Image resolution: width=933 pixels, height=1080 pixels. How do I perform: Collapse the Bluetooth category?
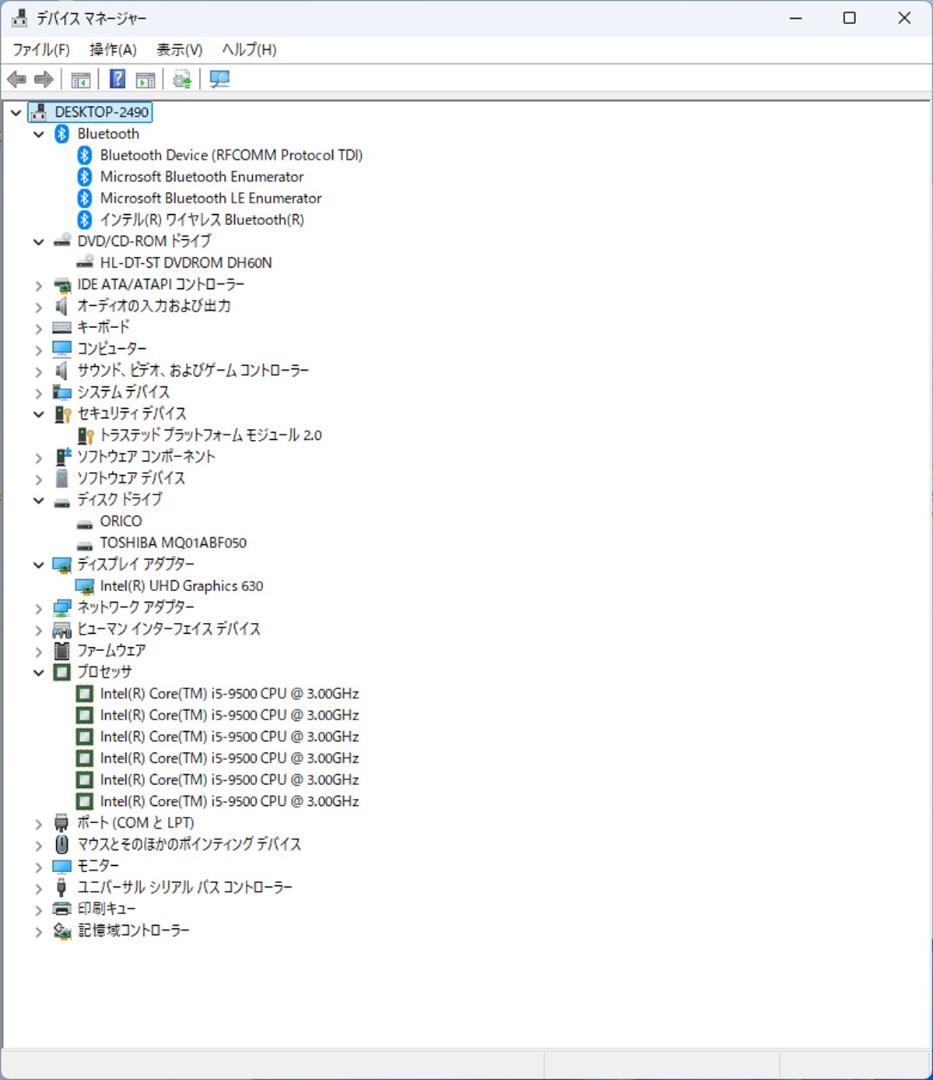click(39, 133)
